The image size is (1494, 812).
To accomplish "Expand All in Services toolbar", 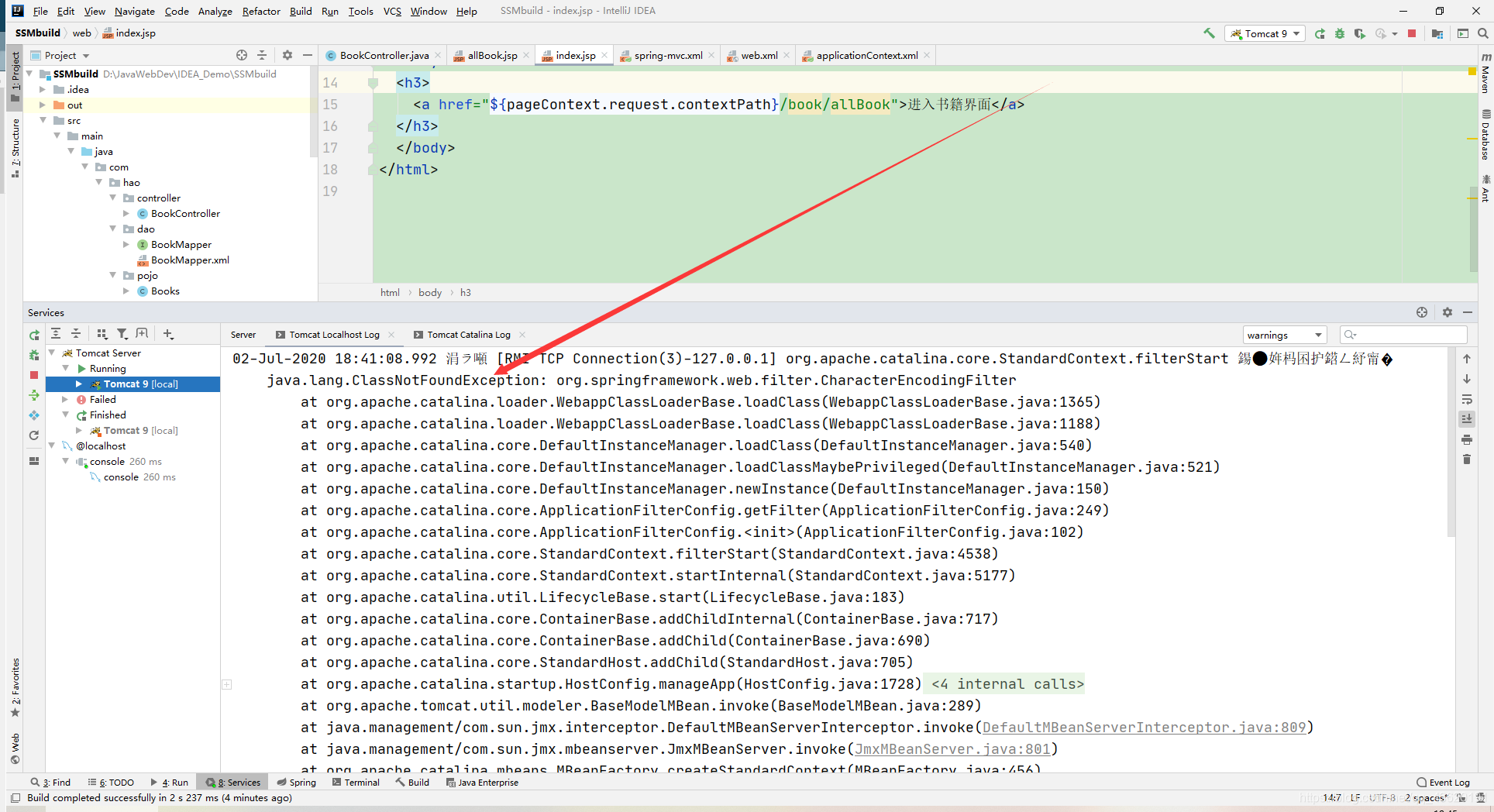I will [56, 334].
